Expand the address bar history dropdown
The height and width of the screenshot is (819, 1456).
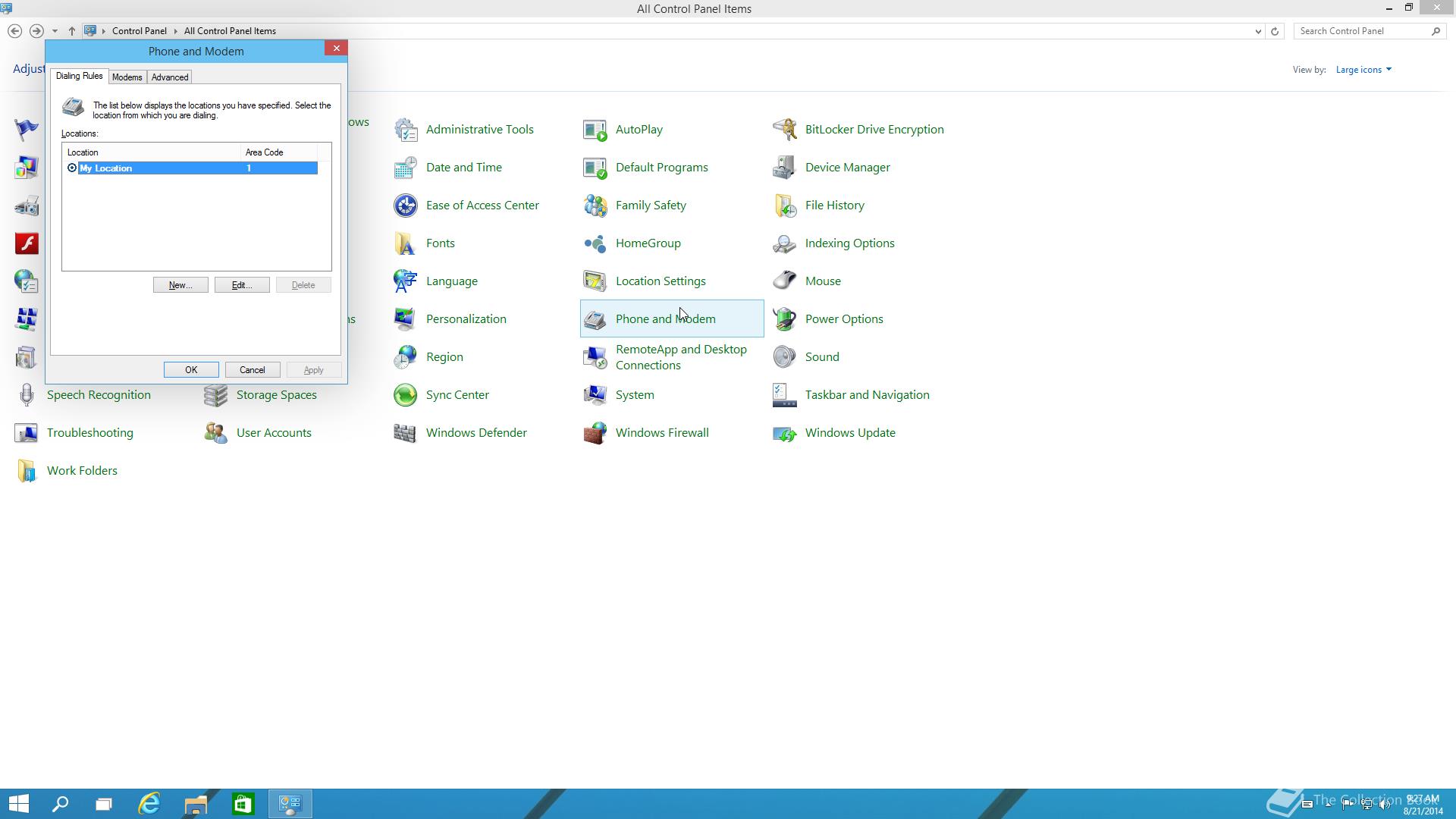click(1258, 31)
